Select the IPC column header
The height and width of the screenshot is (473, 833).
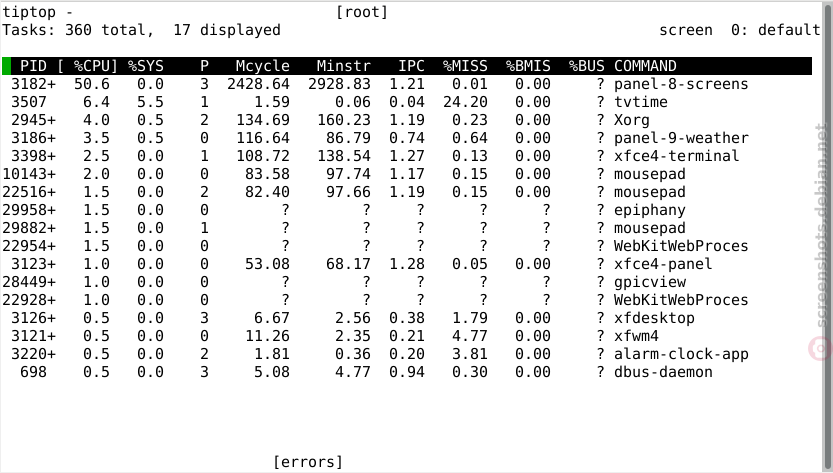pyautogui.click(x=411, y=66)
